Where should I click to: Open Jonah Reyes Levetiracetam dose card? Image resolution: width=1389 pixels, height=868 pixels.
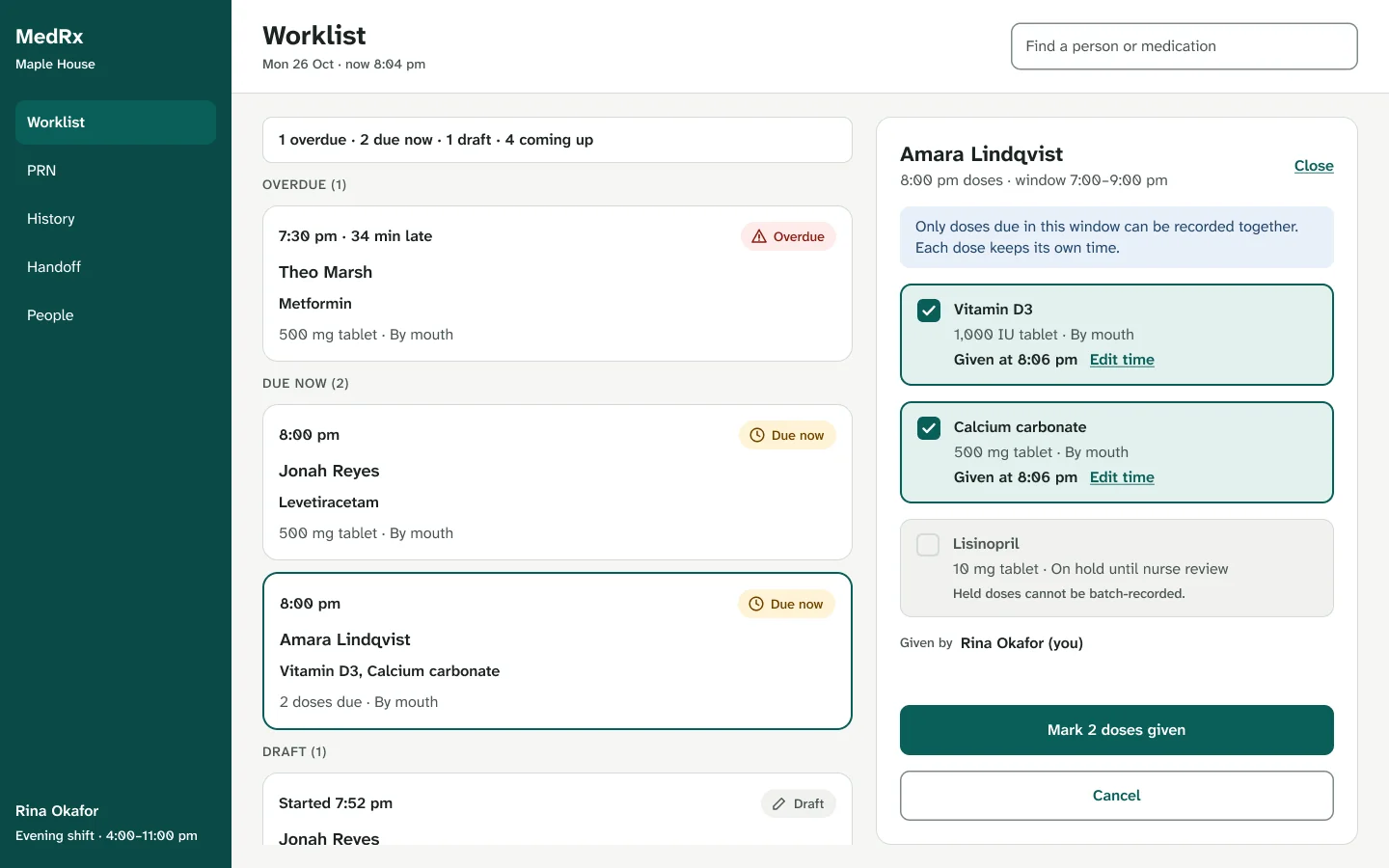point(558,482)
